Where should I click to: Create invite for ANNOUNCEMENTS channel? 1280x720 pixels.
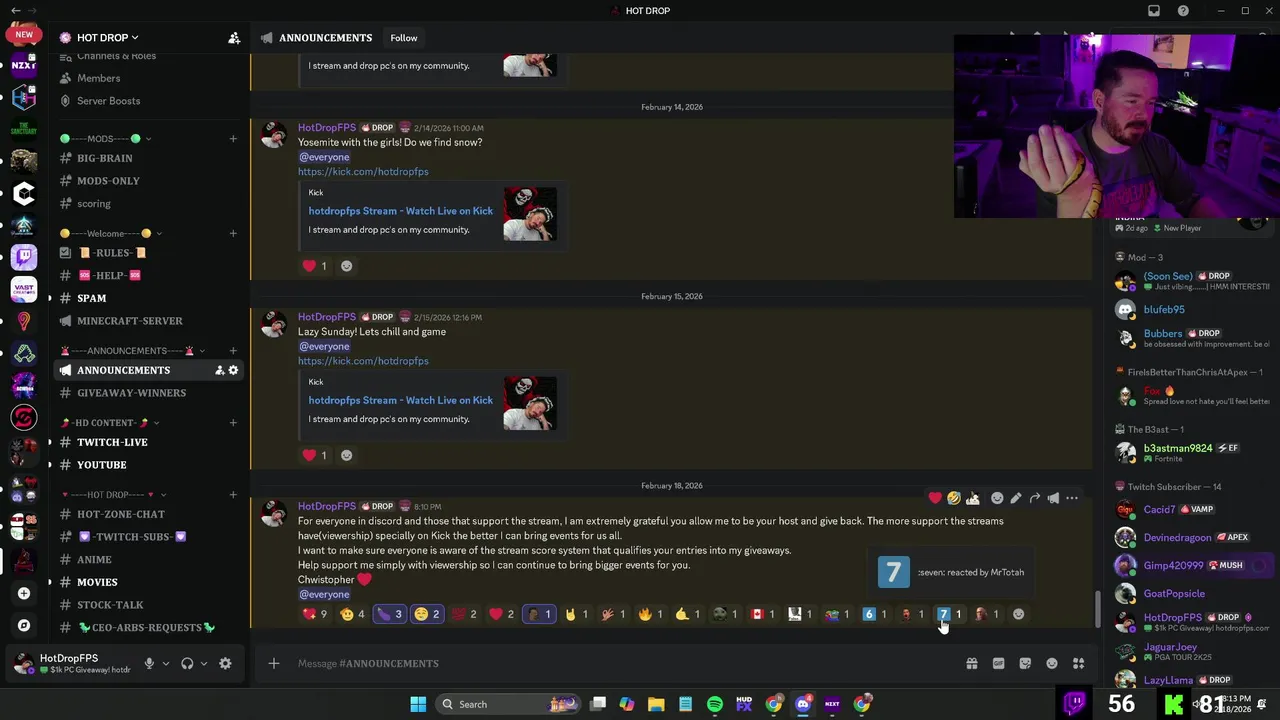[x=219, y=370]
